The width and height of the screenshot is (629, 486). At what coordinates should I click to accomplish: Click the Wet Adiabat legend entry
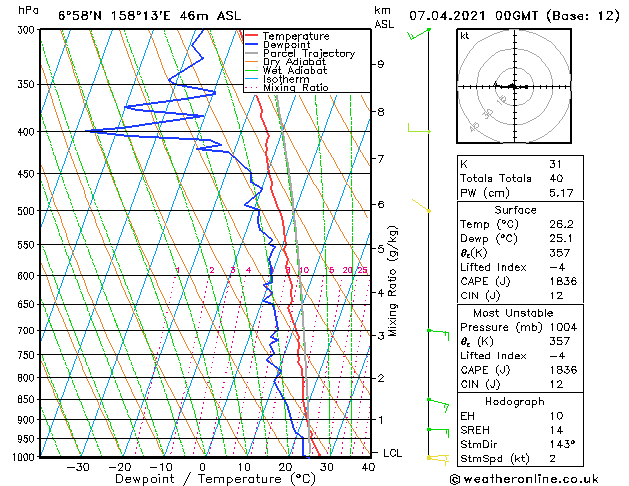pos(295,70)
